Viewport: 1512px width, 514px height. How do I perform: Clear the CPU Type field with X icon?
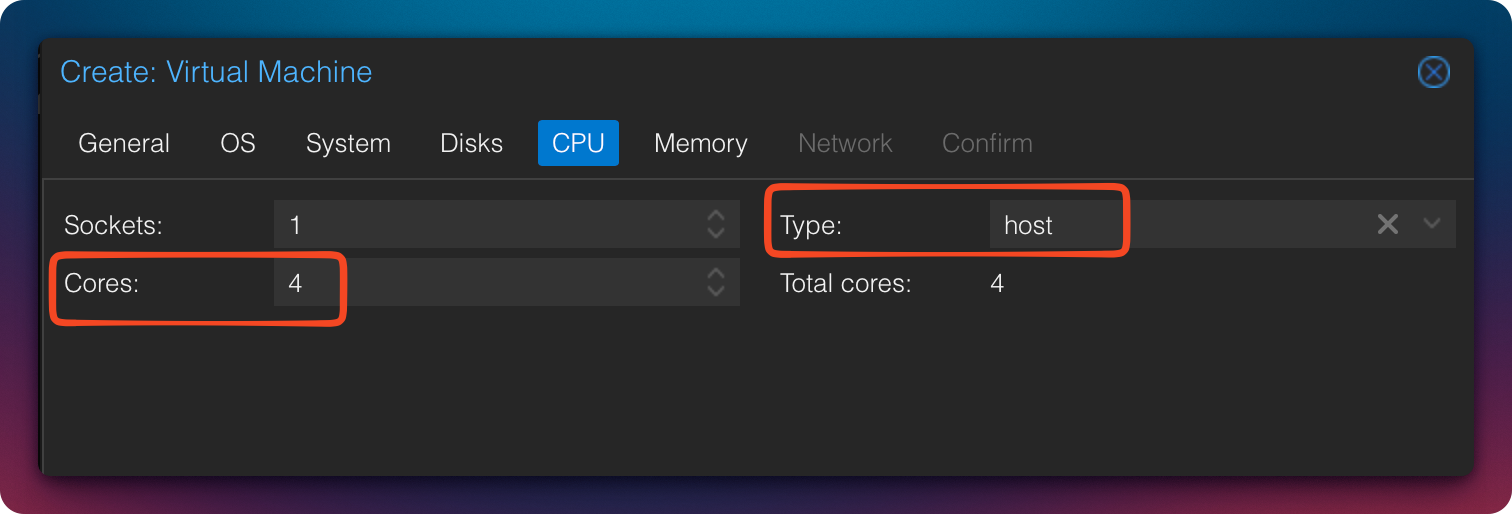[1387, 224]
